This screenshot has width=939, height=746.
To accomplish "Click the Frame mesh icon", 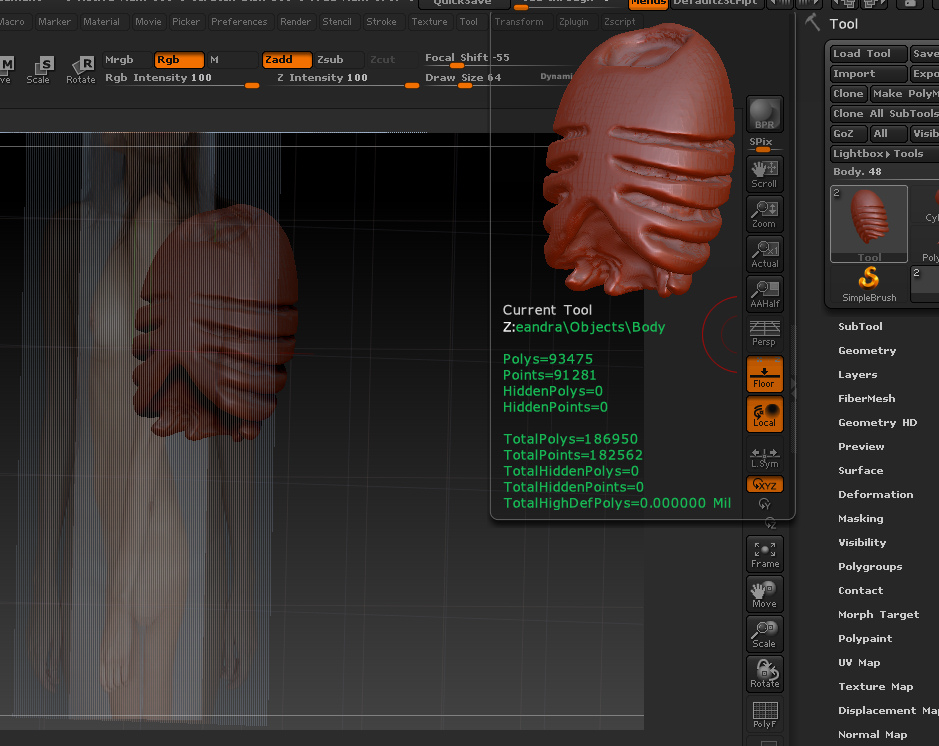I will click(x=765, y=553).
